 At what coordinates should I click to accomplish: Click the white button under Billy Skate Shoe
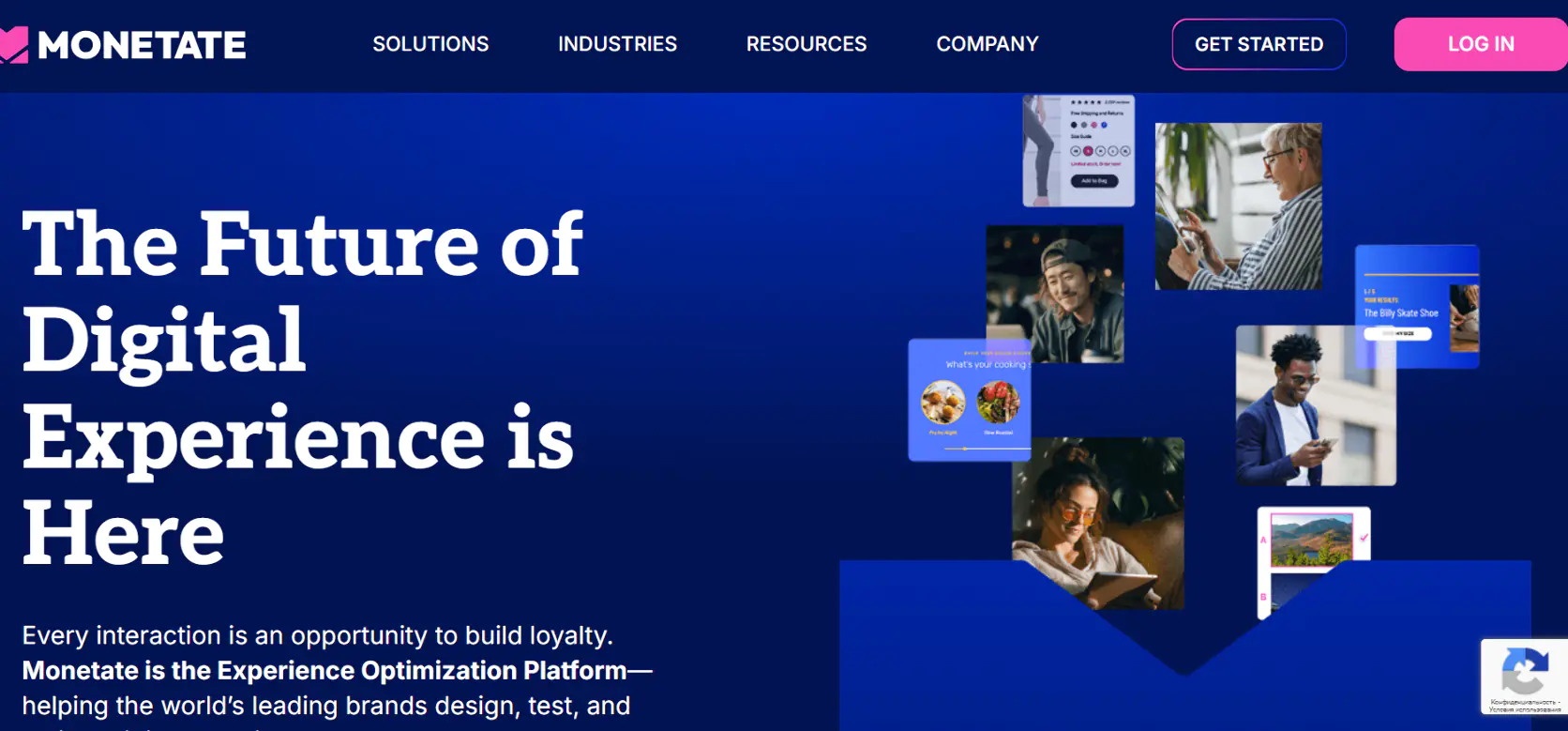[x=1397, y=334]
